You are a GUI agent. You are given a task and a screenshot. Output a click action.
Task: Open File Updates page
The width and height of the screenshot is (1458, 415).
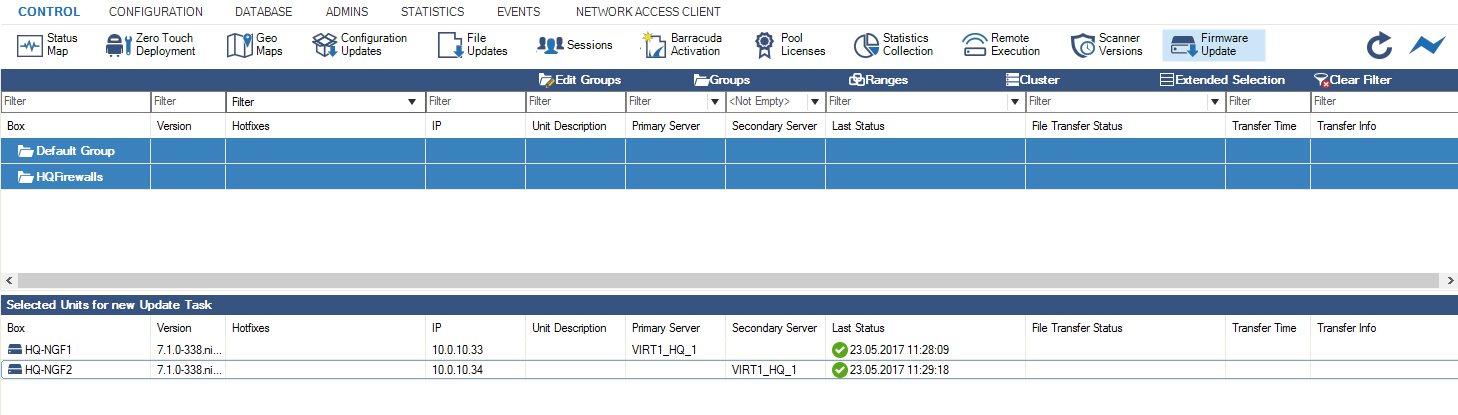pos(473,44)
